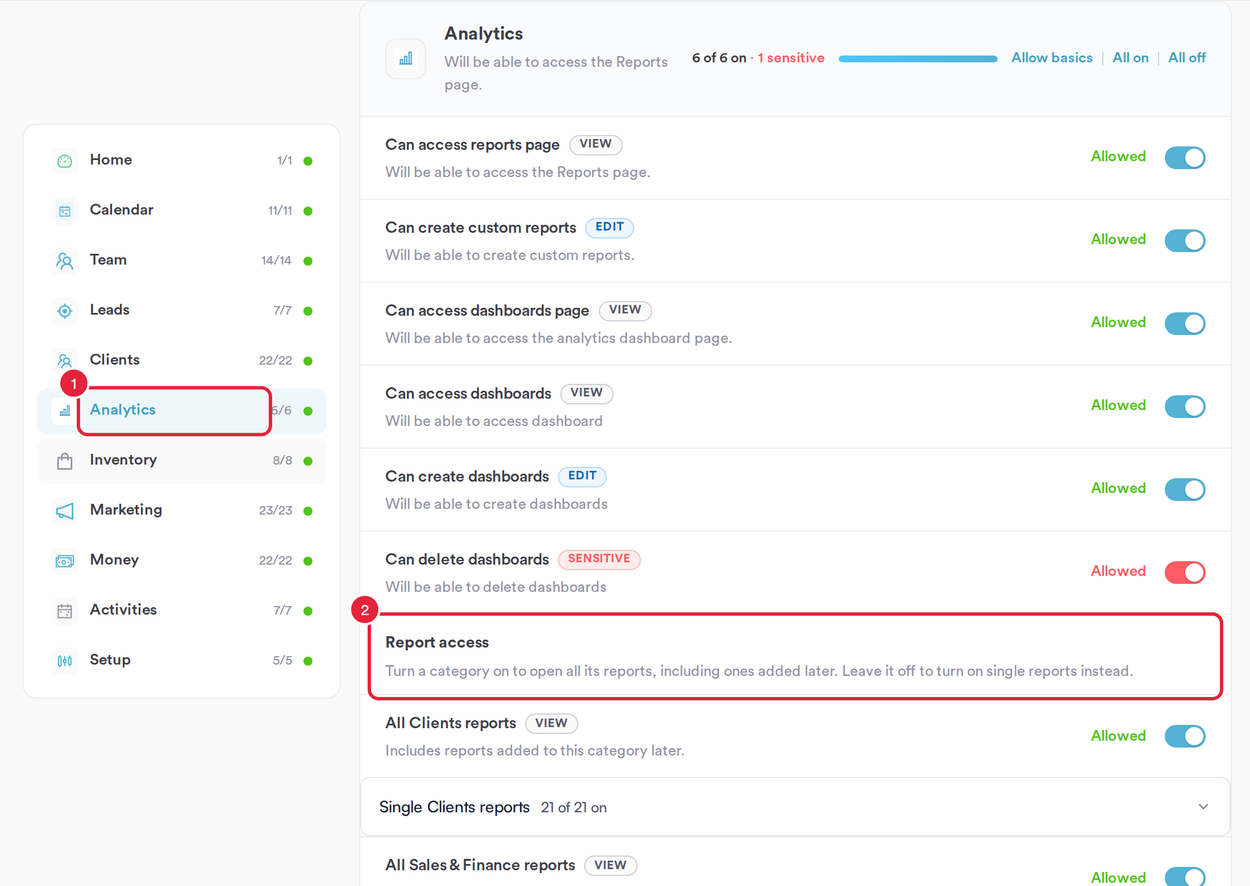
Task: Open Inventory permissions section
Action: [182, 460]
